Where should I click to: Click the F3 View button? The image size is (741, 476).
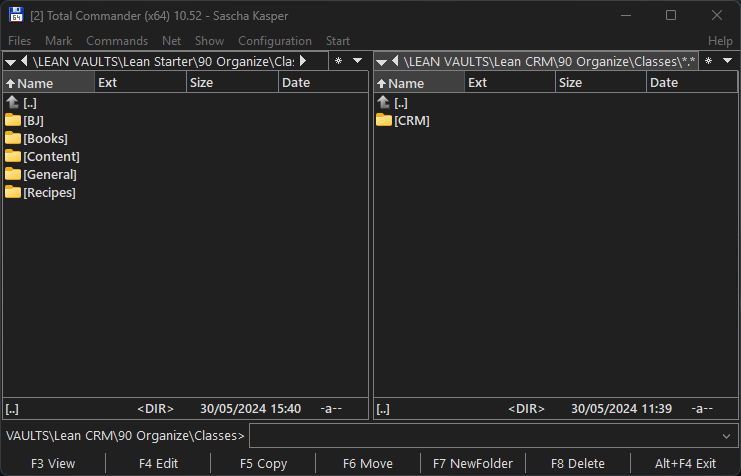53,464
